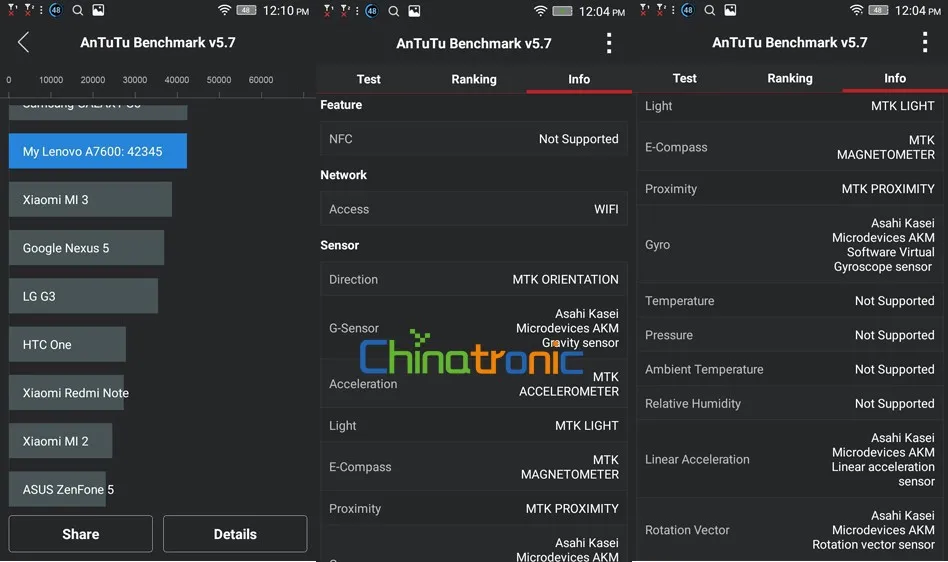Select Xiaomi Redmi Note ranking bar
This screenshot has height=562, width=948.
(x=69, y=393)
